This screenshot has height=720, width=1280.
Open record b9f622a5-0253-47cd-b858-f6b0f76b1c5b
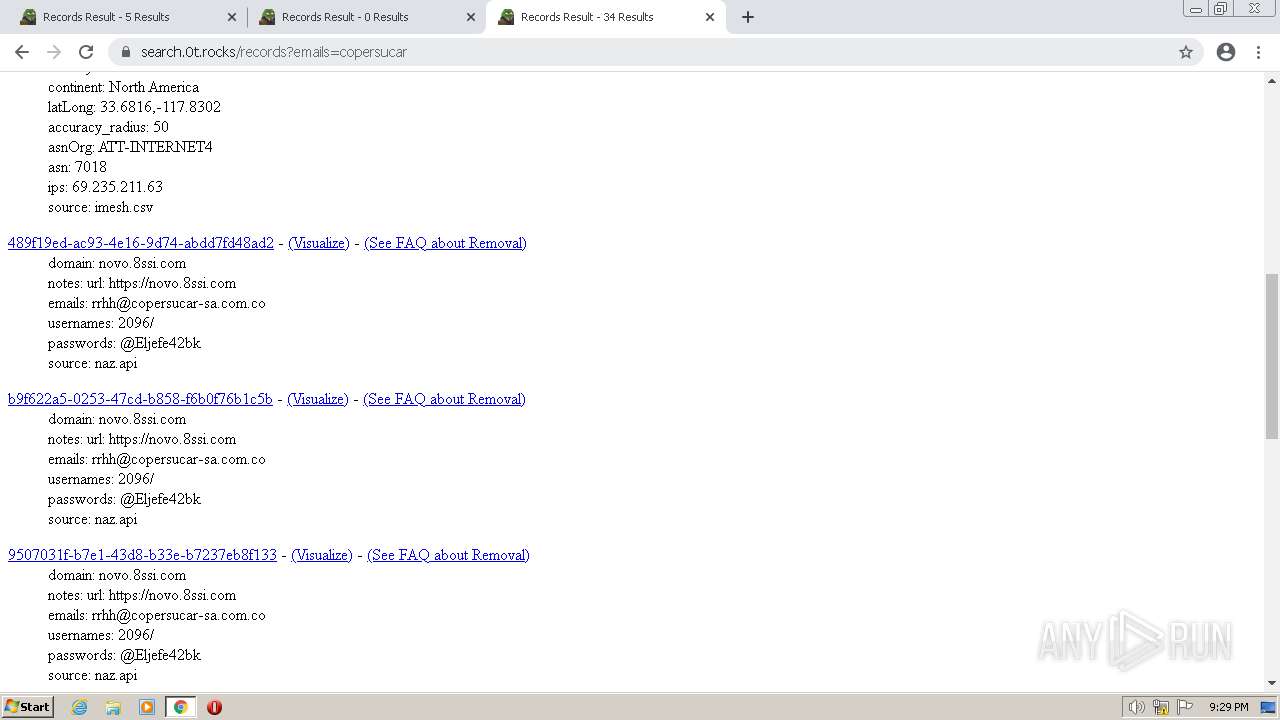140,399
